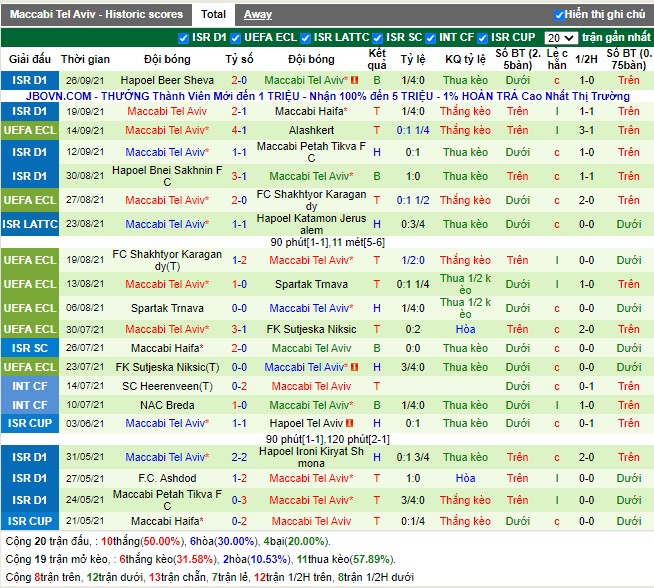Select odds 1/2:0 in the 19/08/21 row
The width and height of the screenshot is (654, 588).
[x=413, y=261]
